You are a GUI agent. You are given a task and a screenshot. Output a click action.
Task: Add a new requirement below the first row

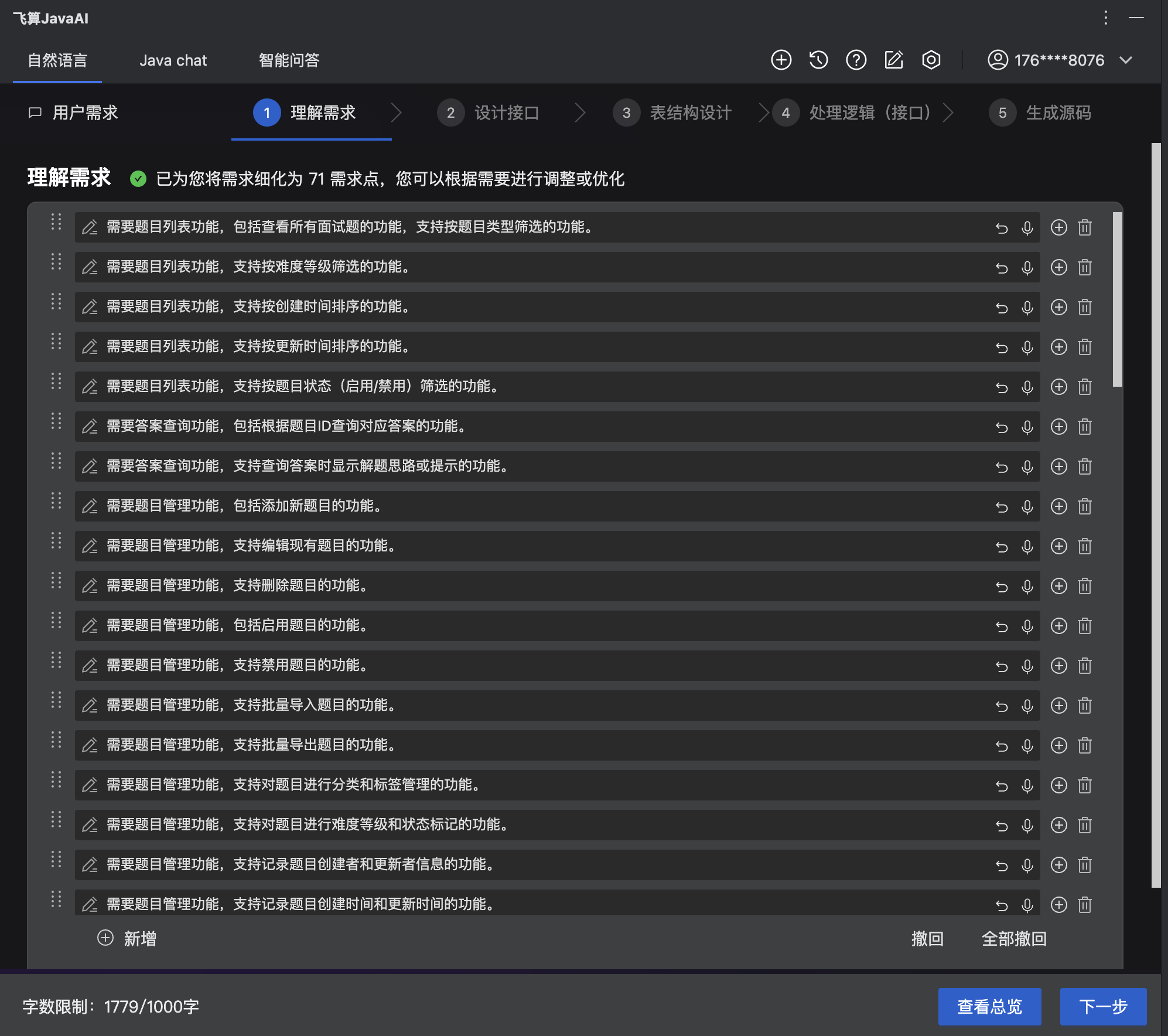click(1060, 228)
